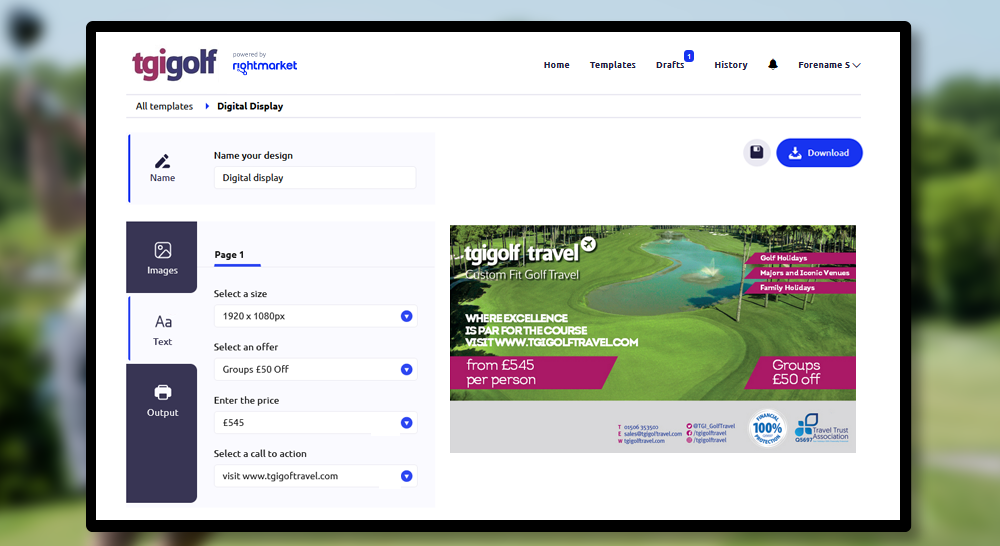Click the 'Select a call to action' label
Image resolution: width=1000 pixels, height=546 pixels.
(260, 454)
